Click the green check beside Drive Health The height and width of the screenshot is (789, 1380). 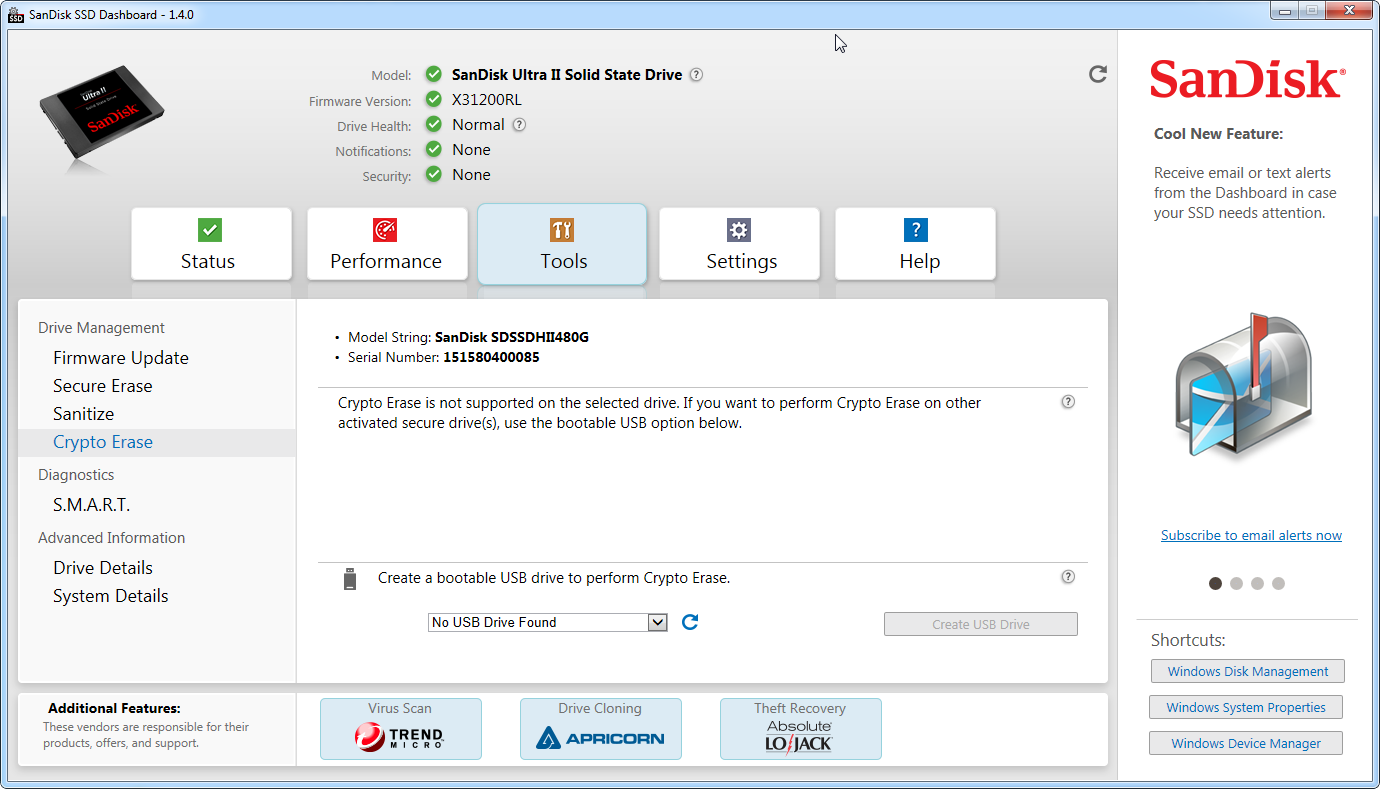pyautogui.click(x=433, y=124)
